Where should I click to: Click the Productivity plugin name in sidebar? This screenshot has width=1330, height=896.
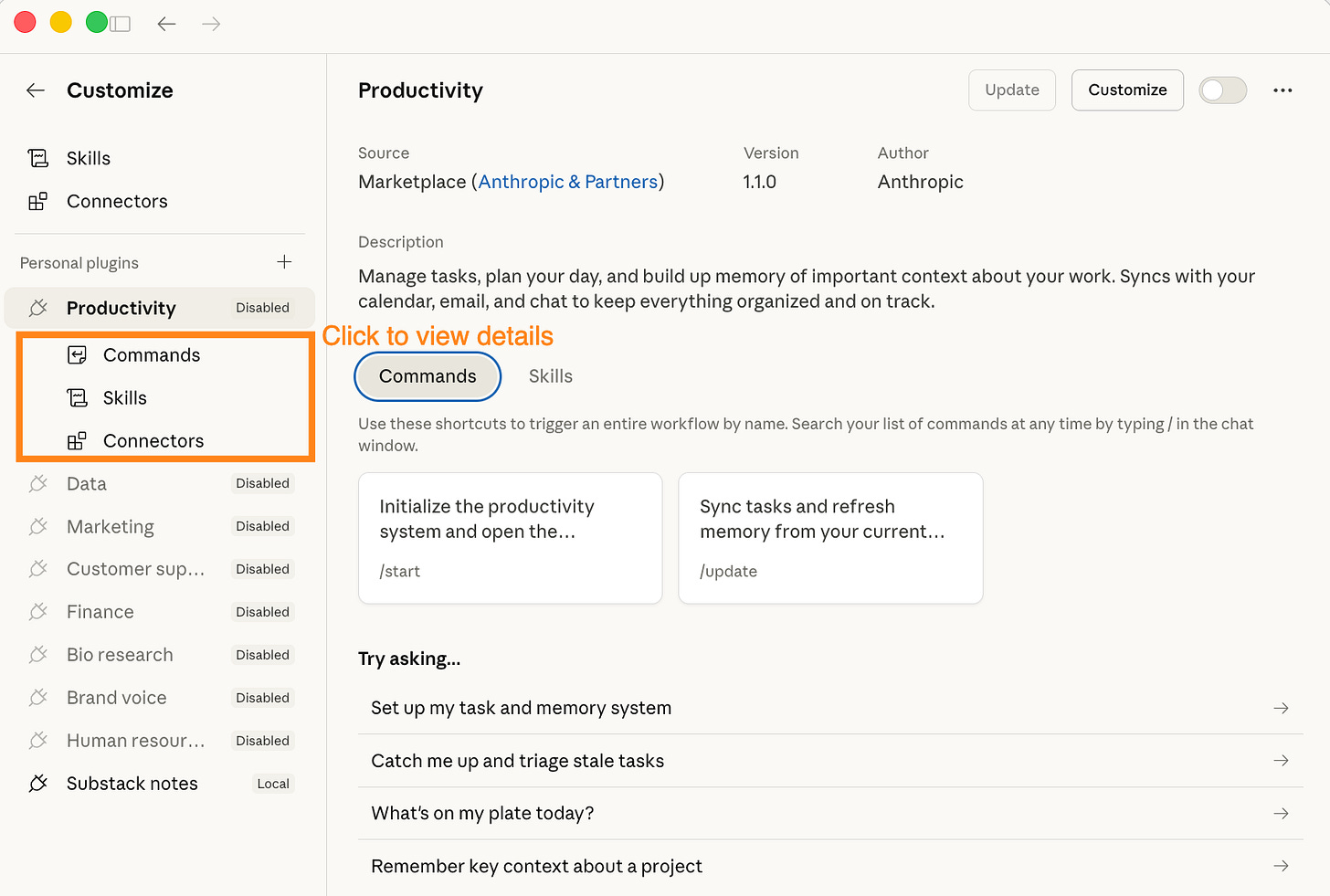point(121,309)
